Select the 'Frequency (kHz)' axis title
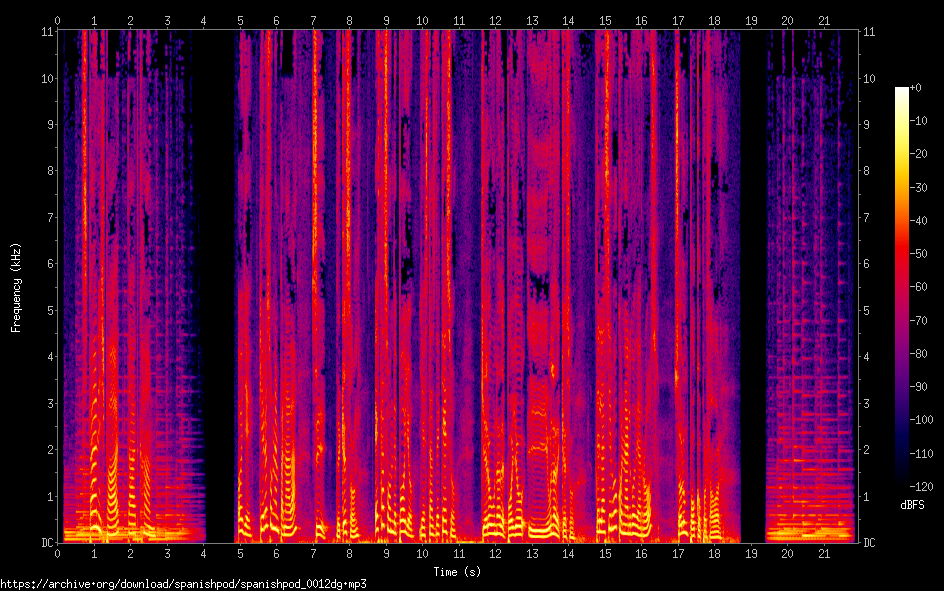Screen dimensions: 944x591 point(16,288)
